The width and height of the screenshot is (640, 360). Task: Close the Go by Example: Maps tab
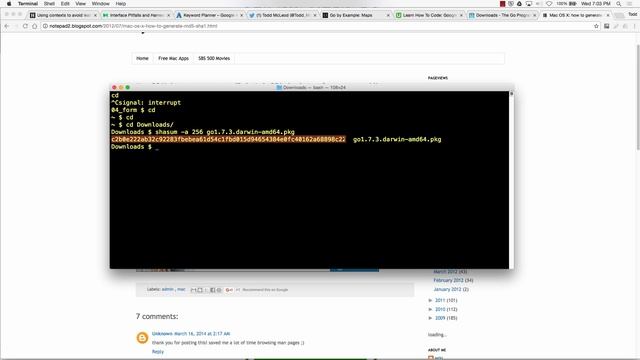click(x=388, y=15)
